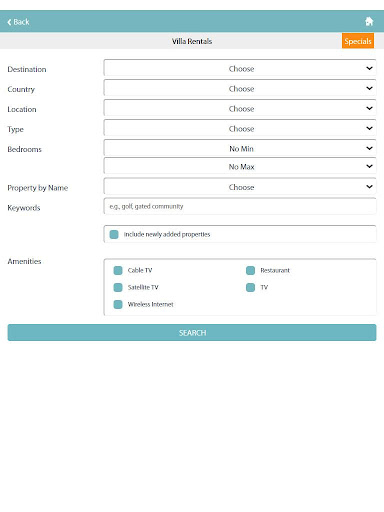Tick Include newly added properties checkbox
Viewport: 384px width, 512px height.
(x=114, y=234)
